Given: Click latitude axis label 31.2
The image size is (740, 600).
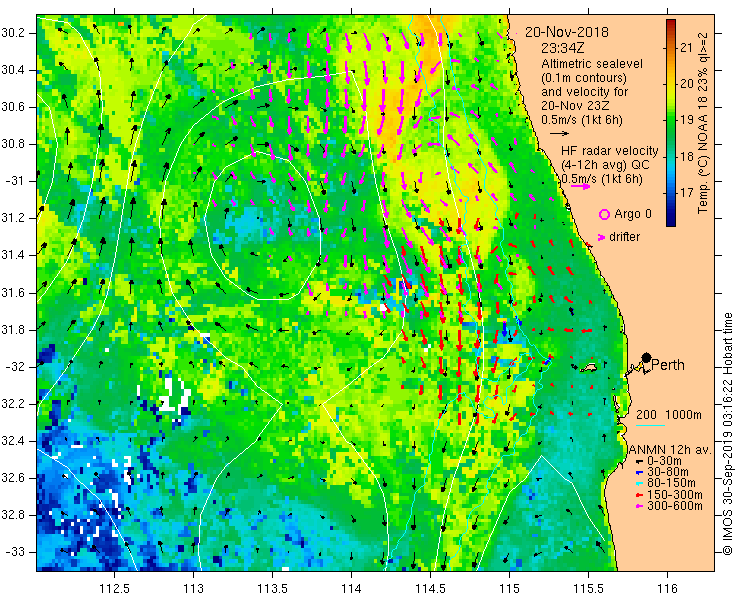Looking at the screenshot, I should point(13,219).
